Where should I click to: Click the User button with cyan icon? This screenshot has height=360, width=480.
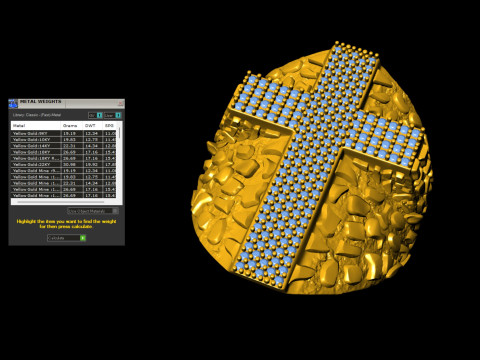coord(112,115)
